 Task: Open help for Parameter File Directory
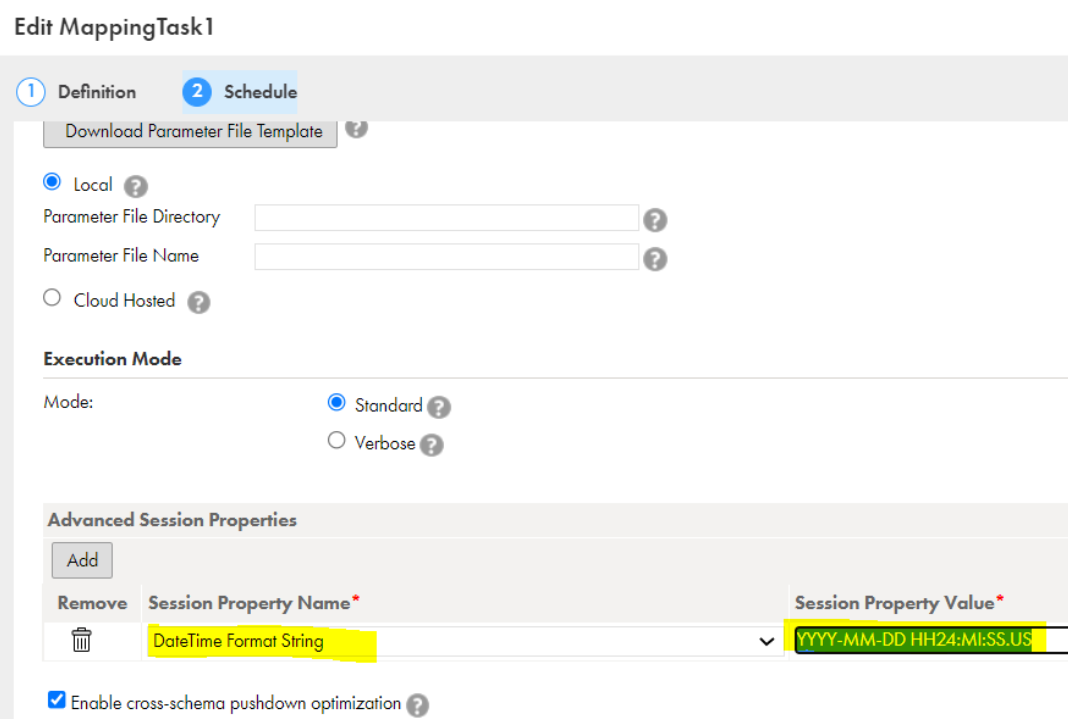click(655, 220)
